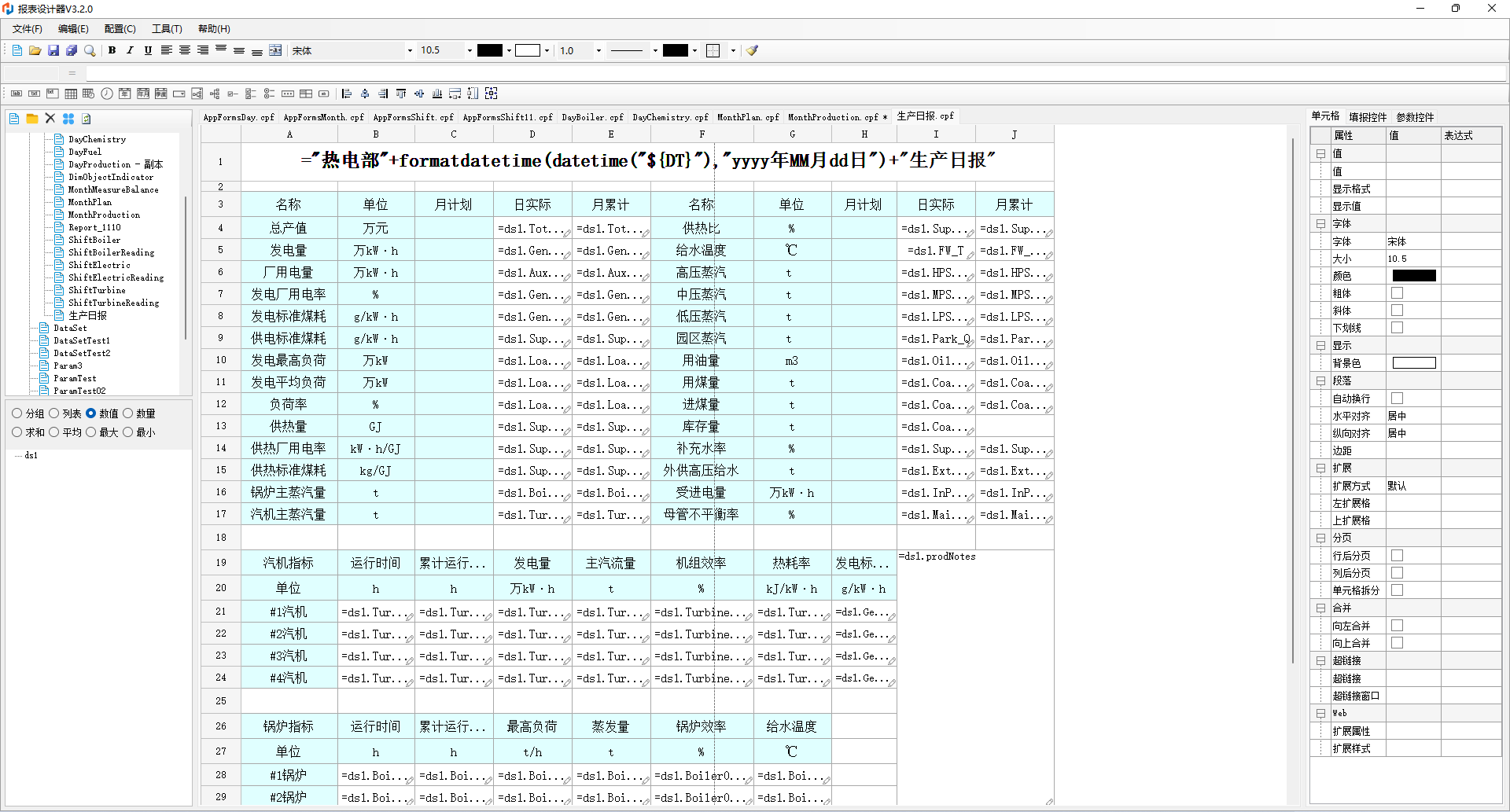Open print preview magnifier icon
1510x812 pixels.
click(90, 50)
